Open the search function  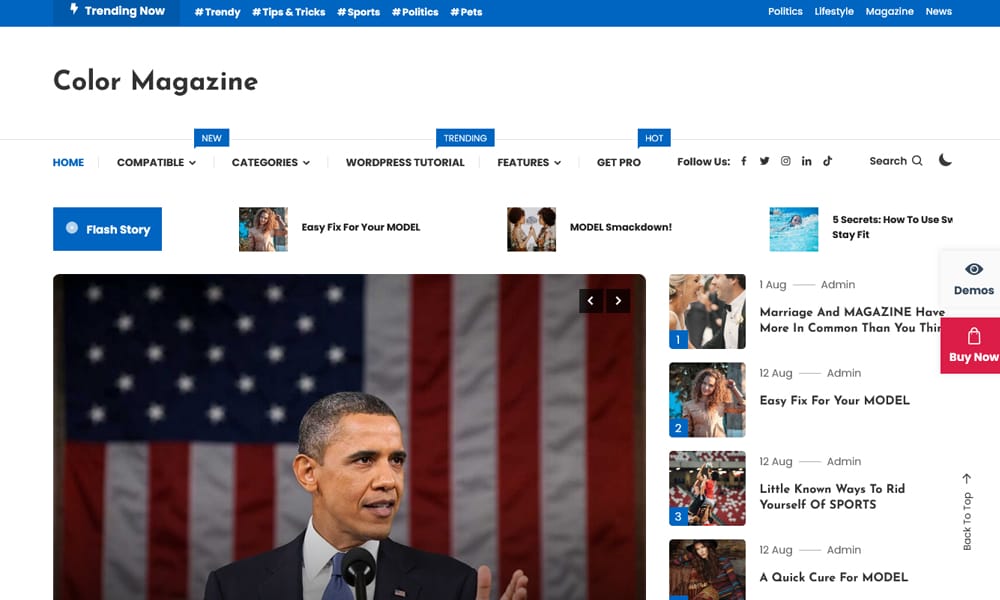(x=895, y=161)
